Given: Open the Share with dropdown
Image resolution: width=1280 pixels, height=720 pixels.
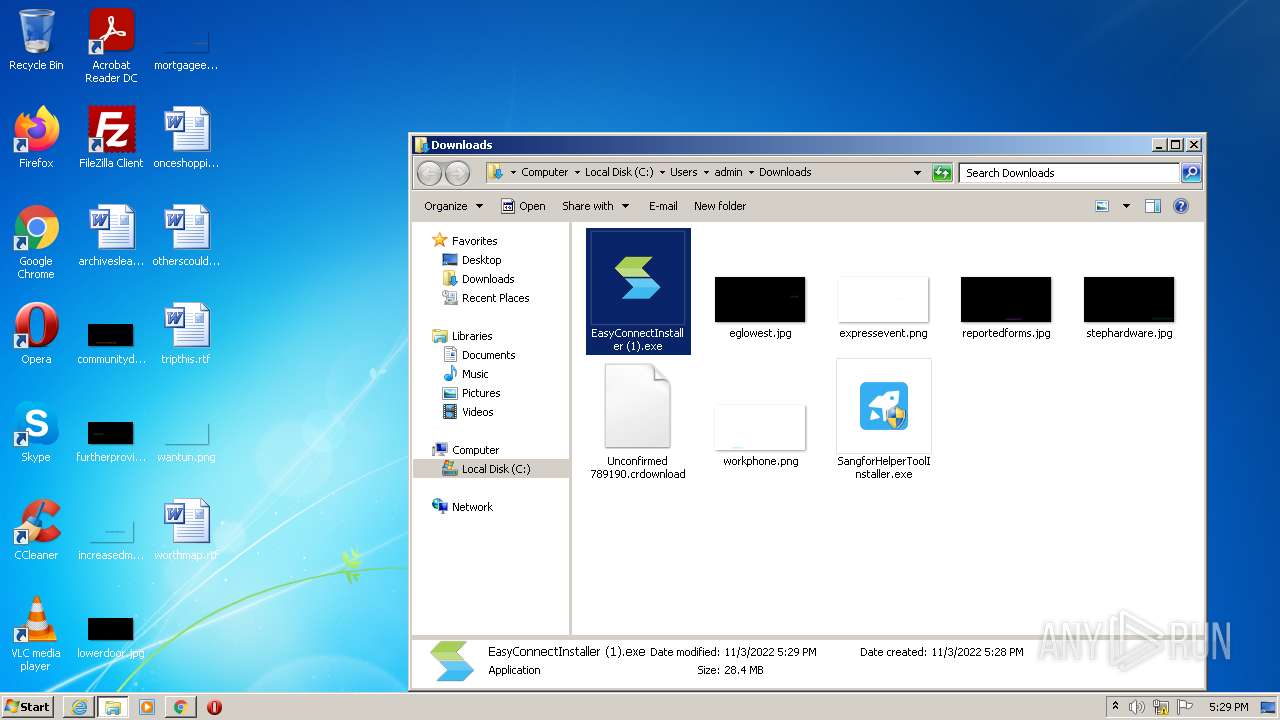Looking at the screenshot, I should coord(596,206).
